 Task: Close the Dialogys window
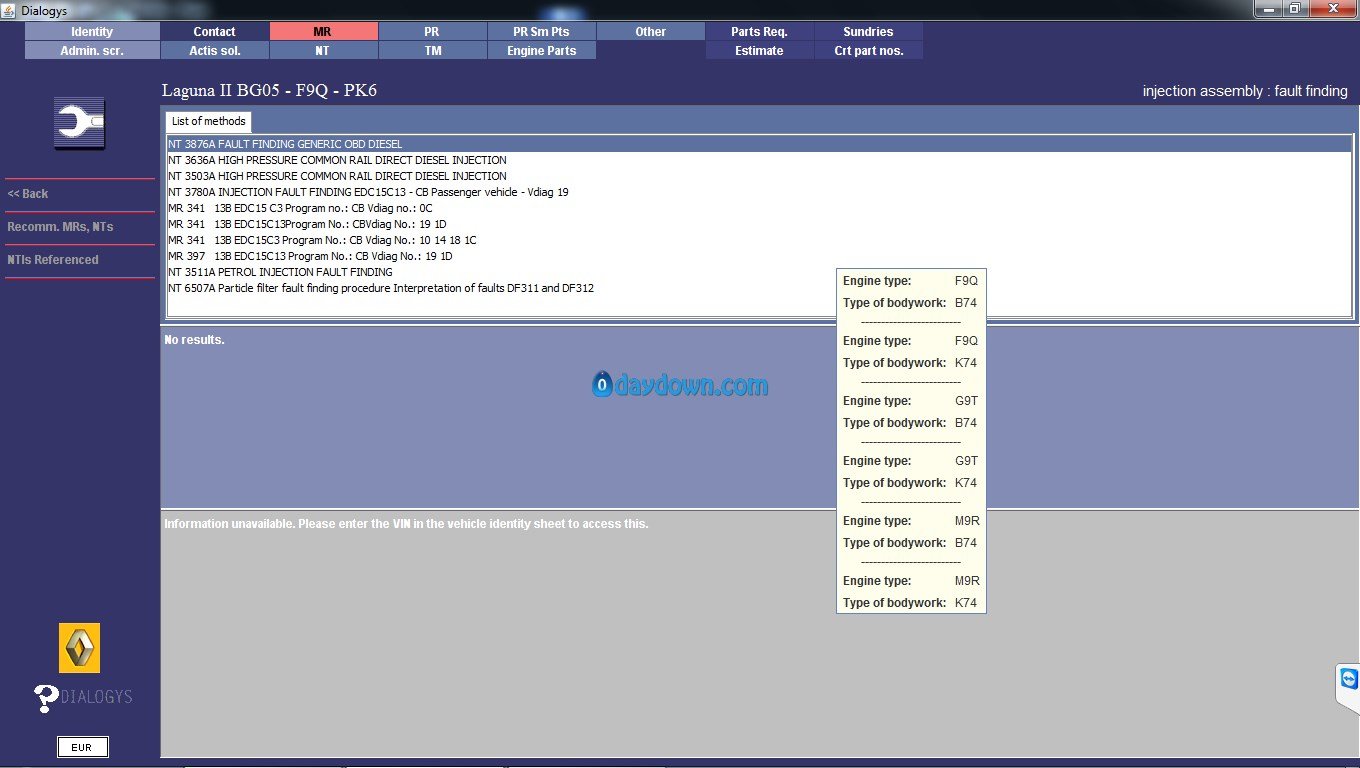(x=1332, y=8)
